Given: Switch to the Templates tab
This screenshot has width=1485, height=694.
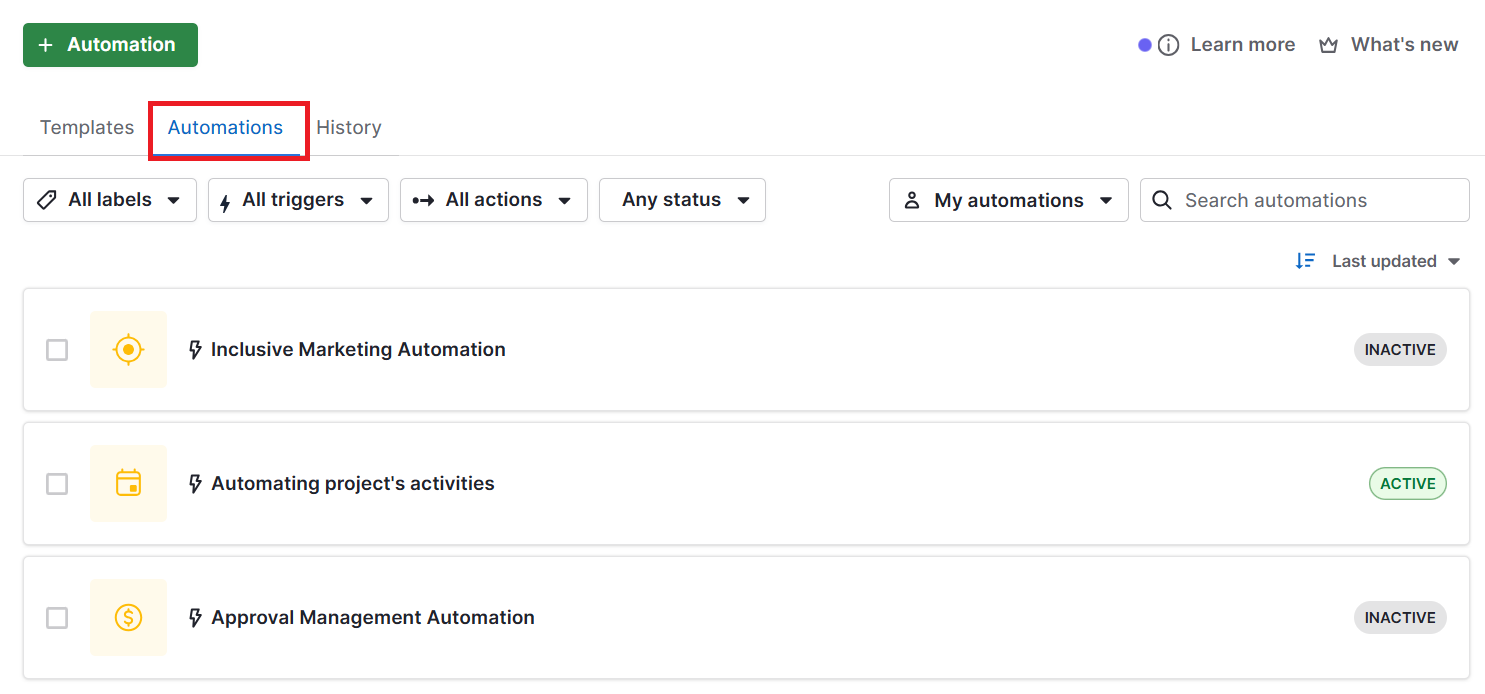Looking at the screenshot, I should pyautogui.click(x=87, y=128).
